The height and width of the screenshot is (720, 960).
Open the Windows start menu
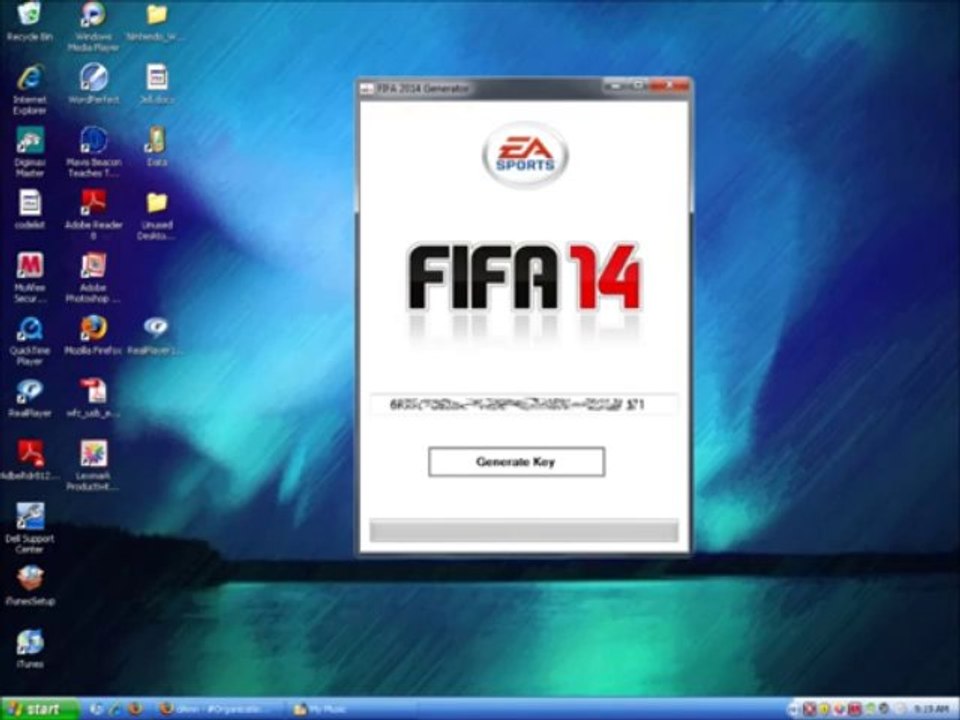(40, 709)
